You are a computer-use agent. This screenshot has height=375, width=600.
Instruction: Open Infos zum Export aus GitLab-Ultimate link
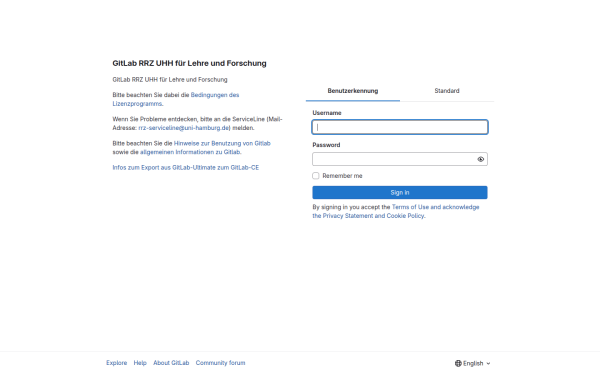click(x=186, y=167)
